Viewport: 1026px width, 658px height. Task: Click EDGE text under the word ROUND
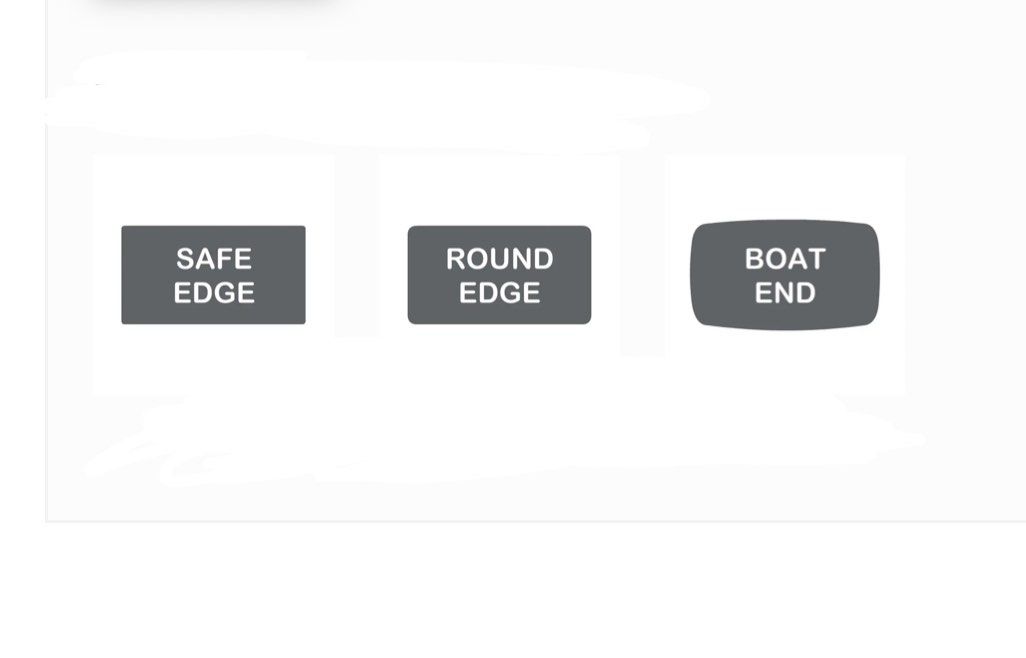pos(499,293)
